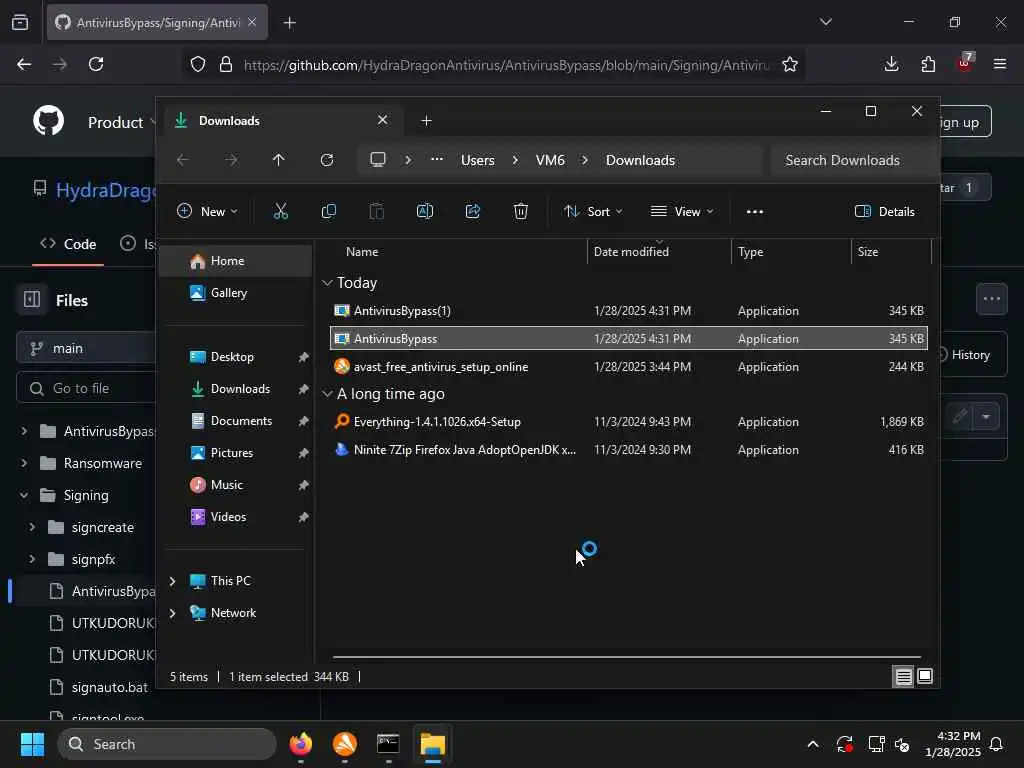This screenshot has width=1024, height=768.
Task: Click the File Explorer taskbar icon
Action: 432,744
